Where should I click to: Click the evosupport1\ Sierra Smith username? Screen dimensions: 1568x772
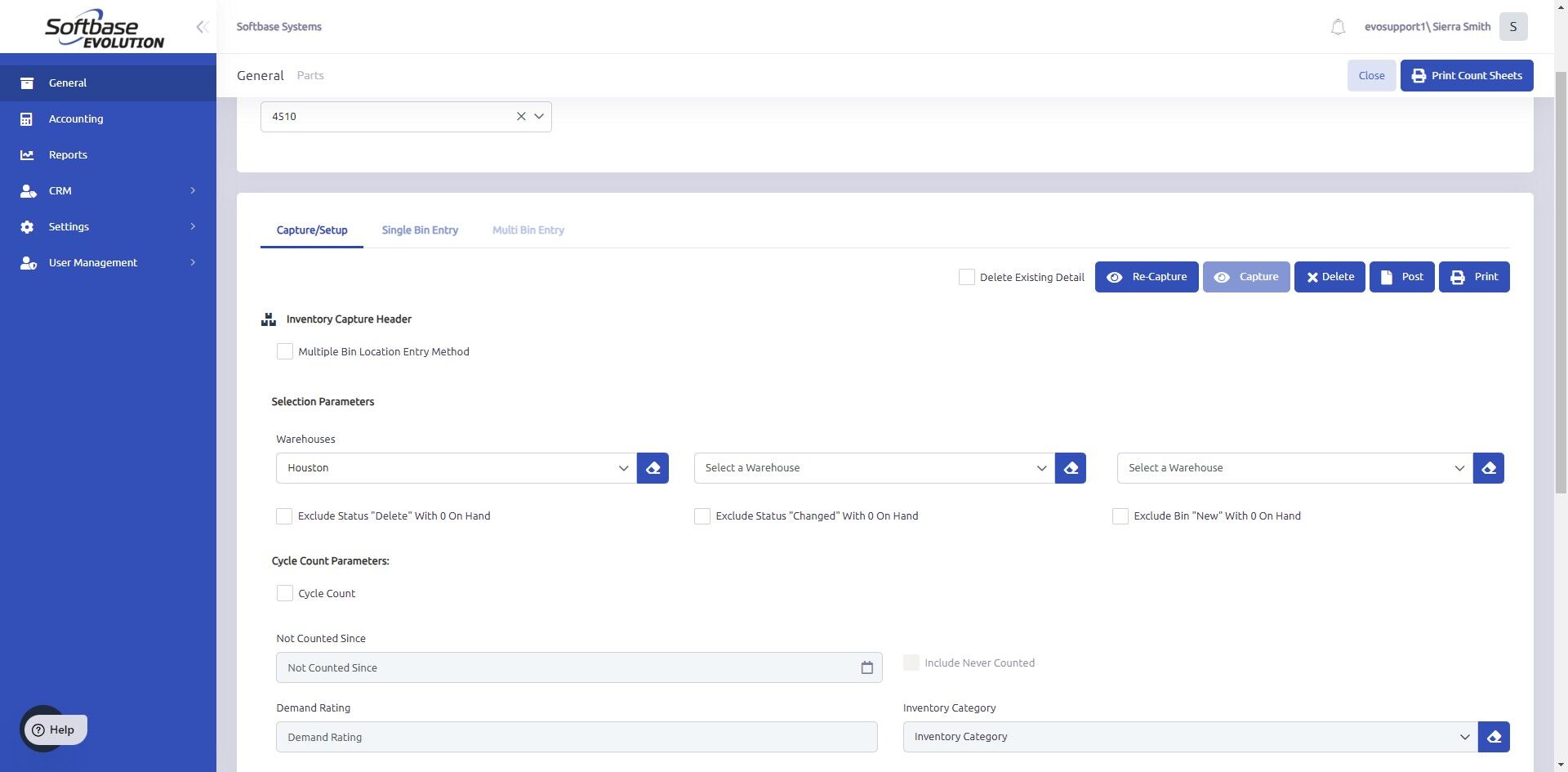[x=1428, y=27]
